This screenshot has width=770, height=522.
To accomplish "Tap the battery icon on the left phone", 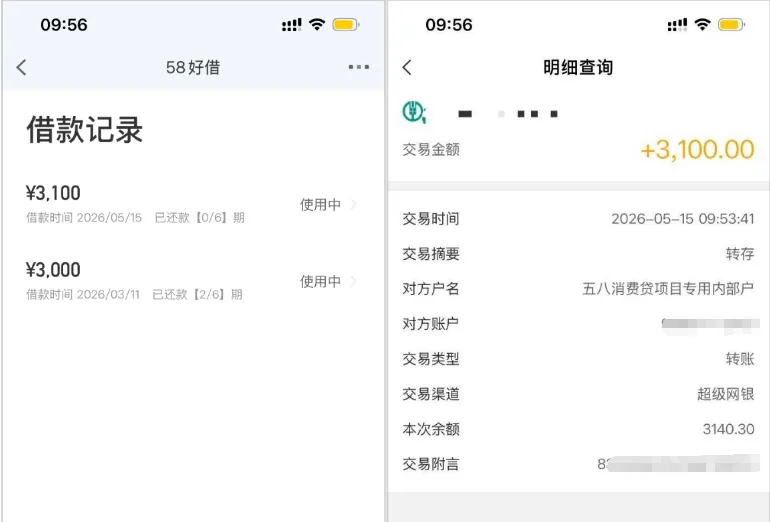I will point(346,24).
